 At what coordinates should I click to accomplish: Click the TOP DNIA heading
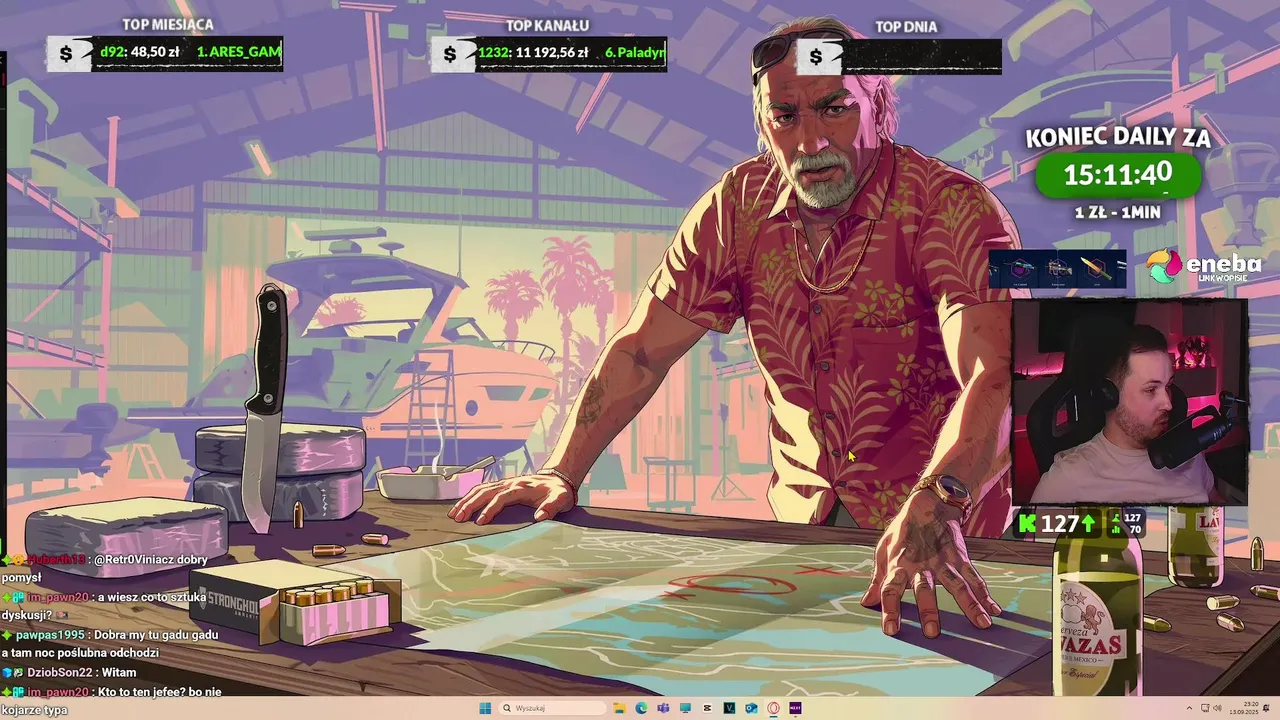pyautogui.click(x=906, y=27)
